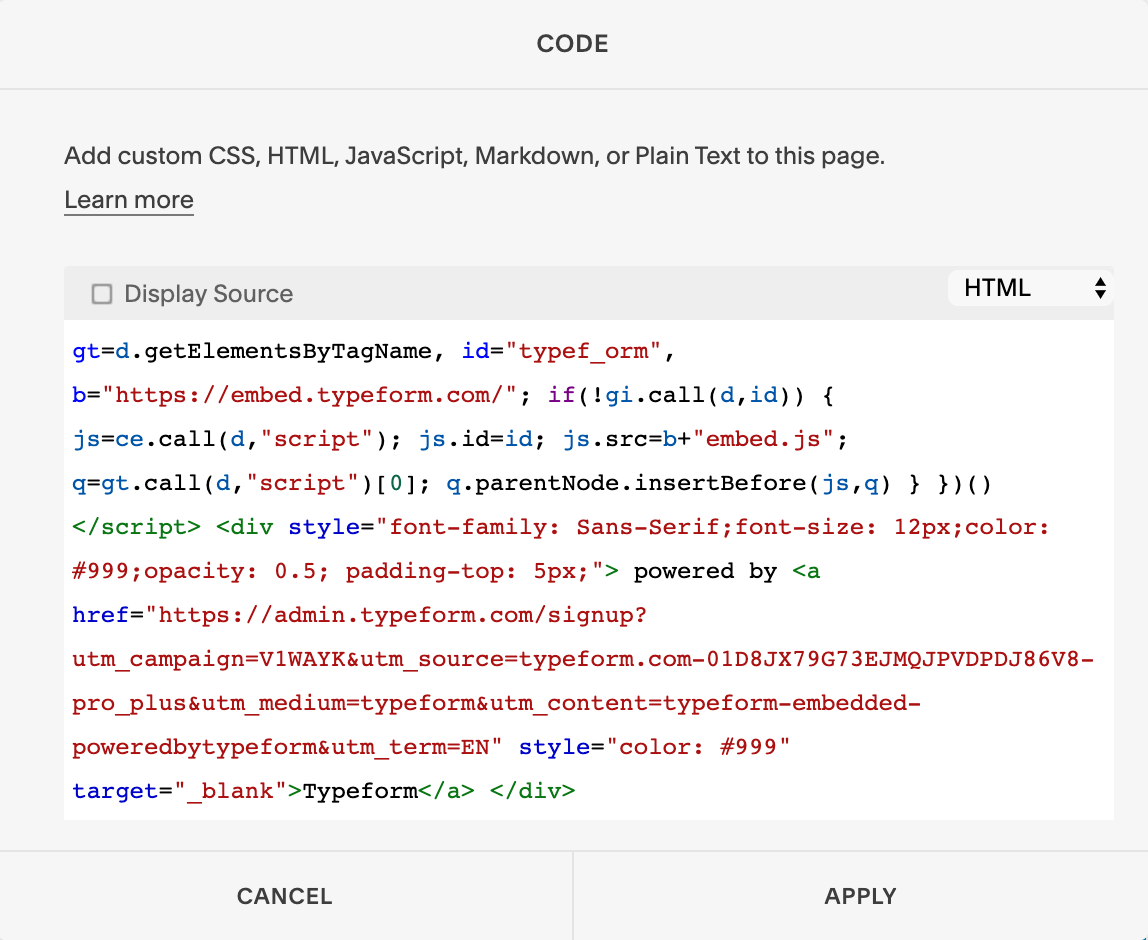The width and height of the screenshot is (1148, 940).
Task: Click the "color: #999" style value
Action: pyautogui.click(x=698, y=747)
